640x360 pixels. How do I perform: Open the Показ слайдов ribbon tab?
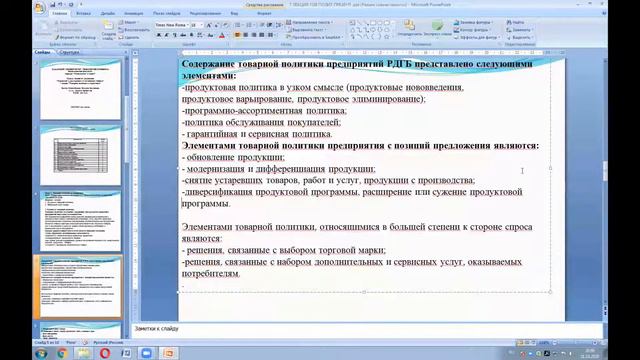tap(167, 13)
